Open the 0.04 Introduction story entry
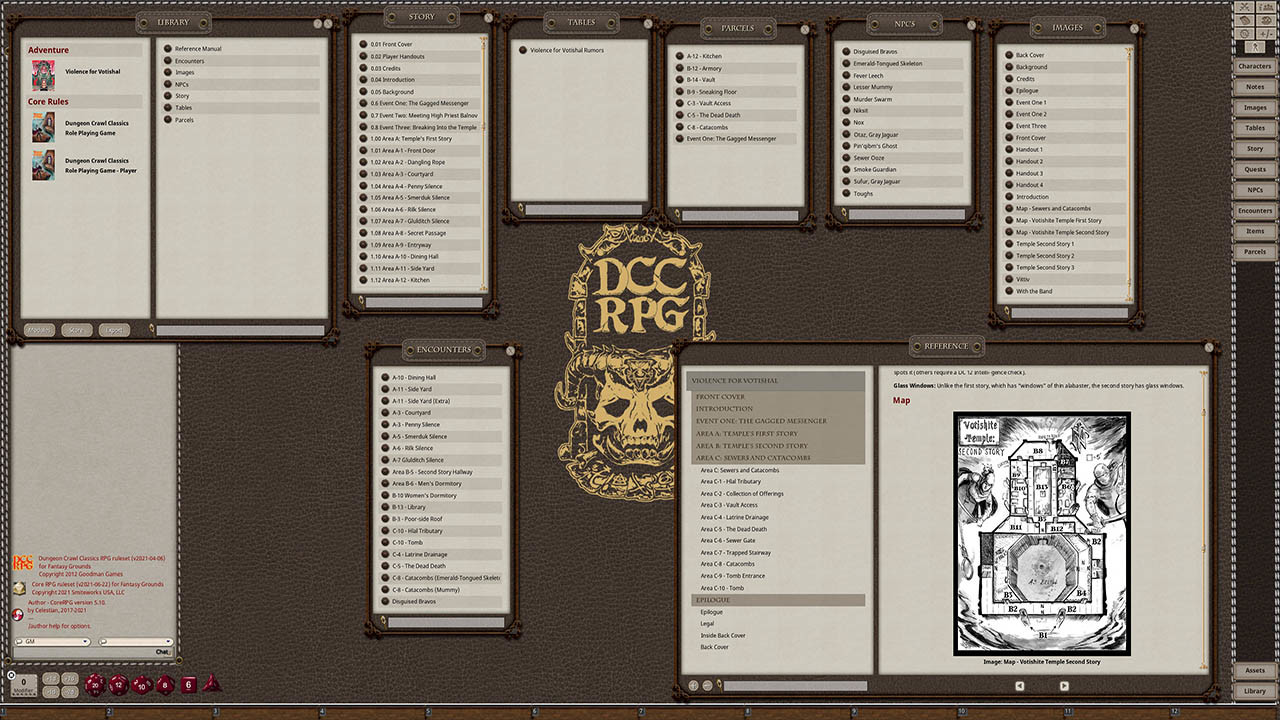Image resolution: width=1280 pixels, height=720 pixels. tap(392, 80)
